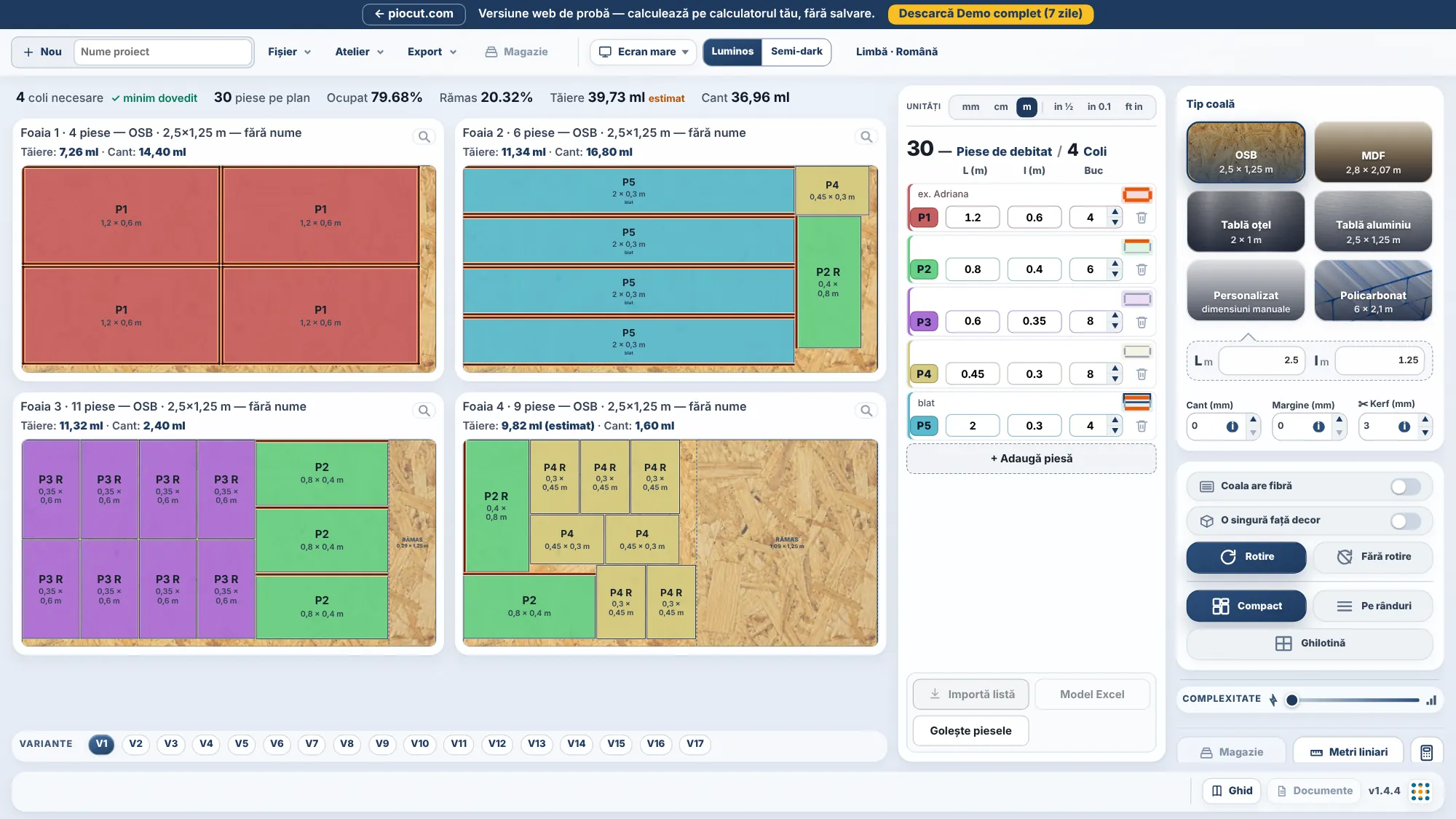Switch to variant V10

tap(419, 744)
